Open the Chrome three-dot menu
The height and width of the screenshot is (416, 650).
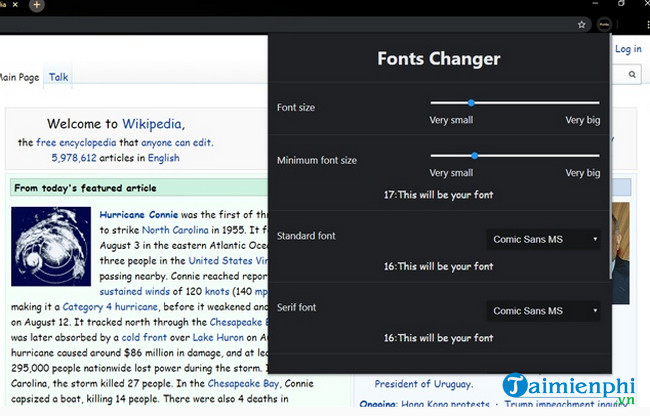click(x=648, y=25)
